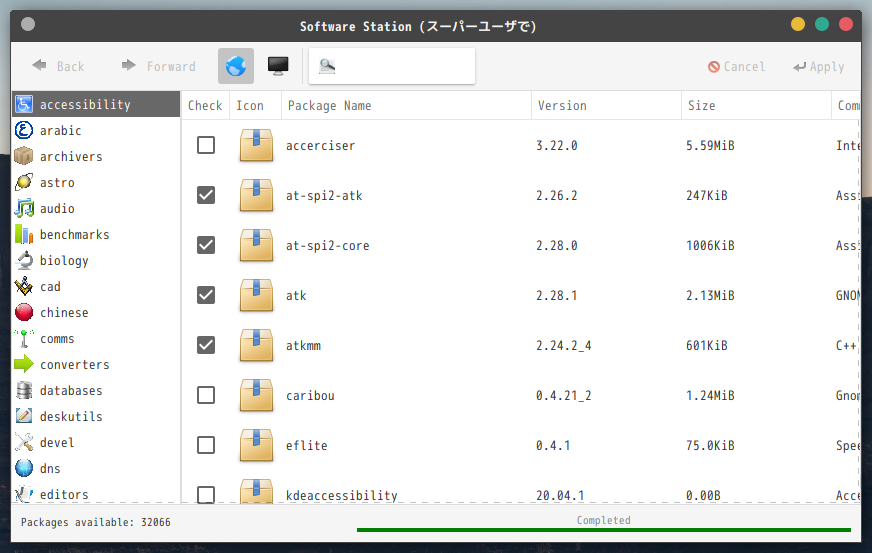Check the kdeaccessibility package checkbox
The image size is (872, 553).
pyautogui.click(x=206, y=495)
